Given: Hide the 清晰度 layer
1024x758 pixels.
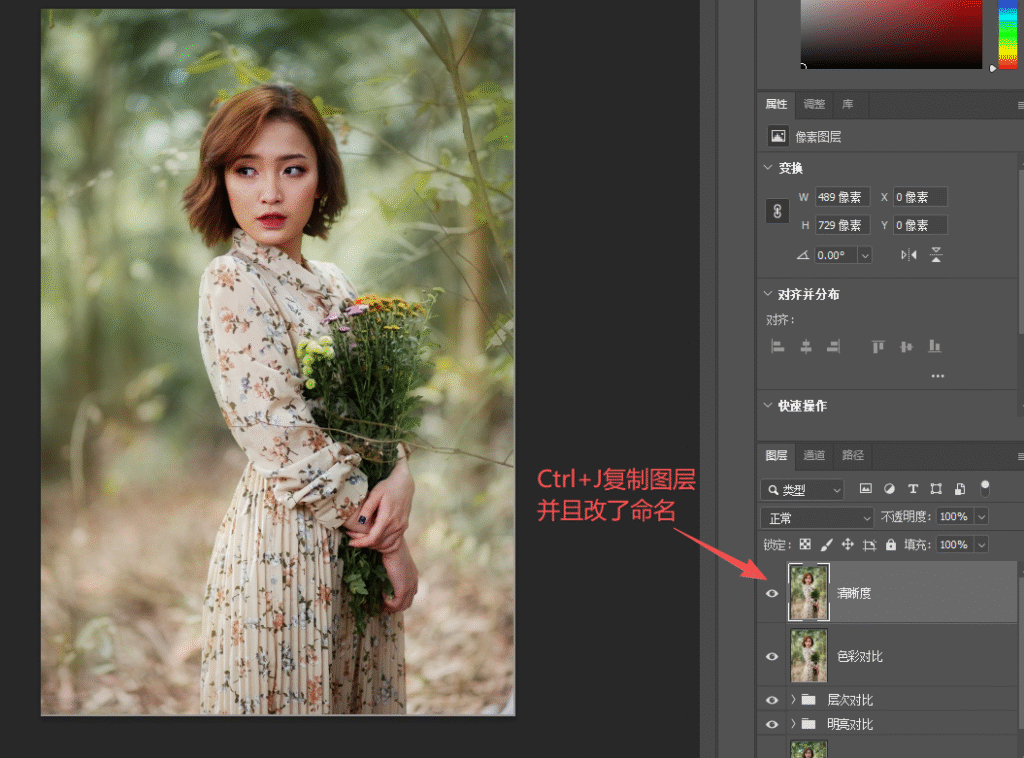Looking at the screenshot, I should tap(772, 593).
